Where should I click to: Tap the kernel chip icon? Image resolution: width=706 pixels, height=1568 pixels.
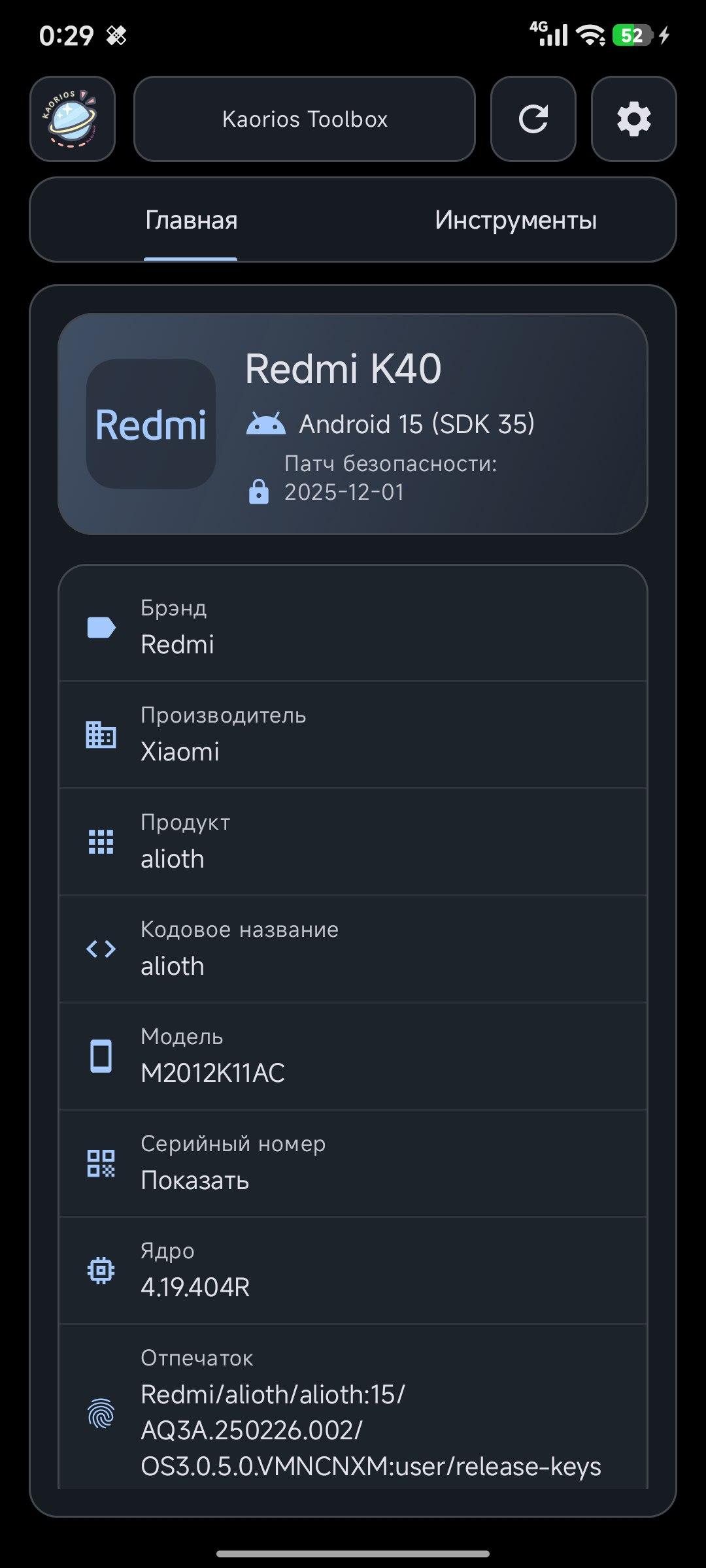coord(101,1270)
